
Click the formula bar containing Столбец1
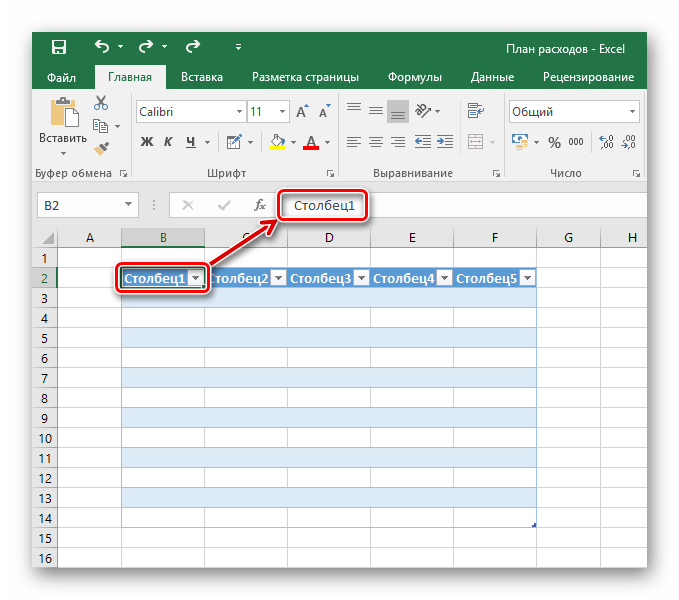(x=463, y=205)
